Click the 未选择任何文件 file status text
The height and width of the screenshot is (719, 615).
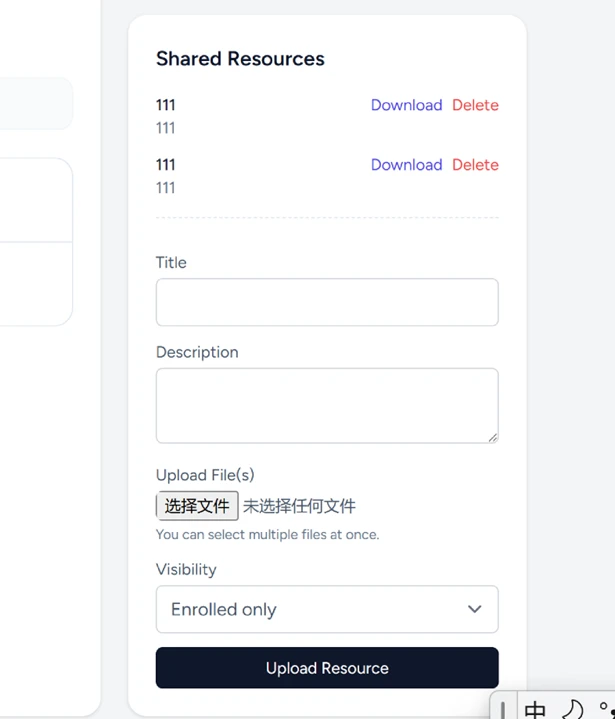coord(299,506)
